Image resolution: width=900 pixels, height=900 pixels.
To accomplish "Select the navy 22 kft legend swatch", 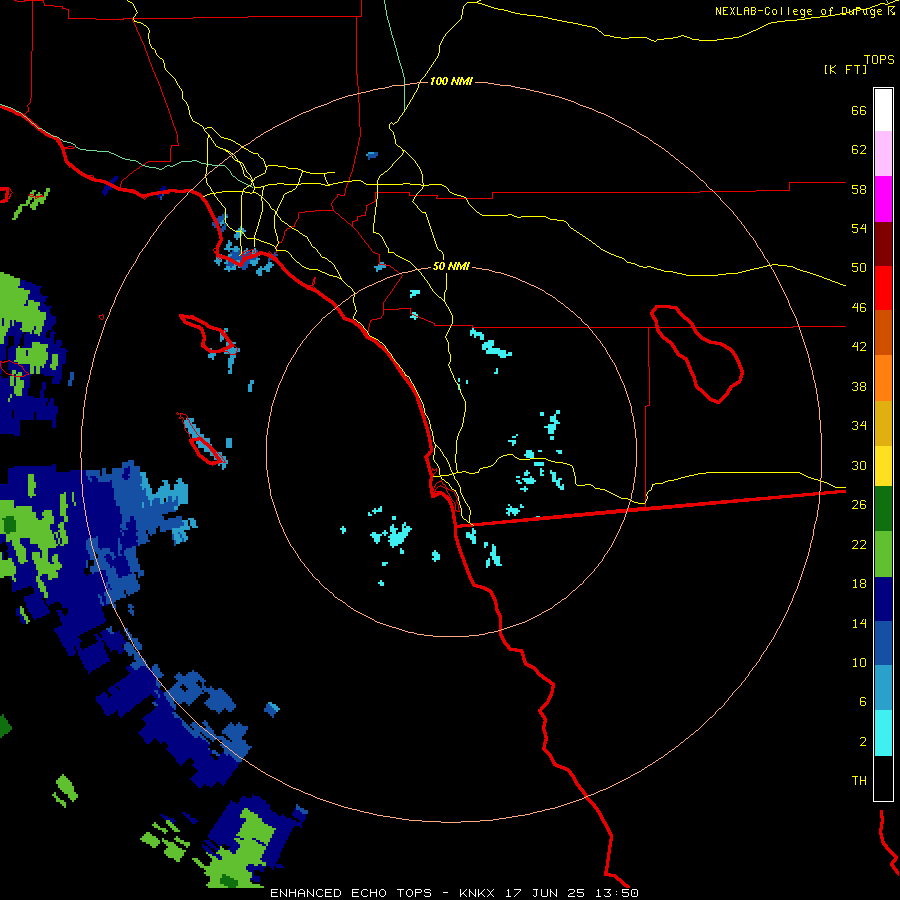I will [883, 599].
